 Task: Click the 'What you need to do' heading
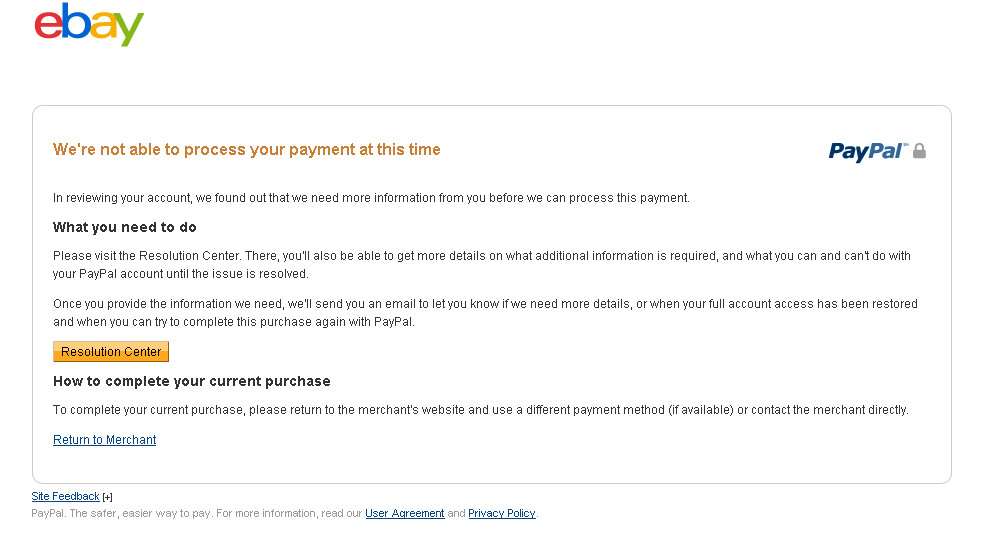tap(124, 228)
